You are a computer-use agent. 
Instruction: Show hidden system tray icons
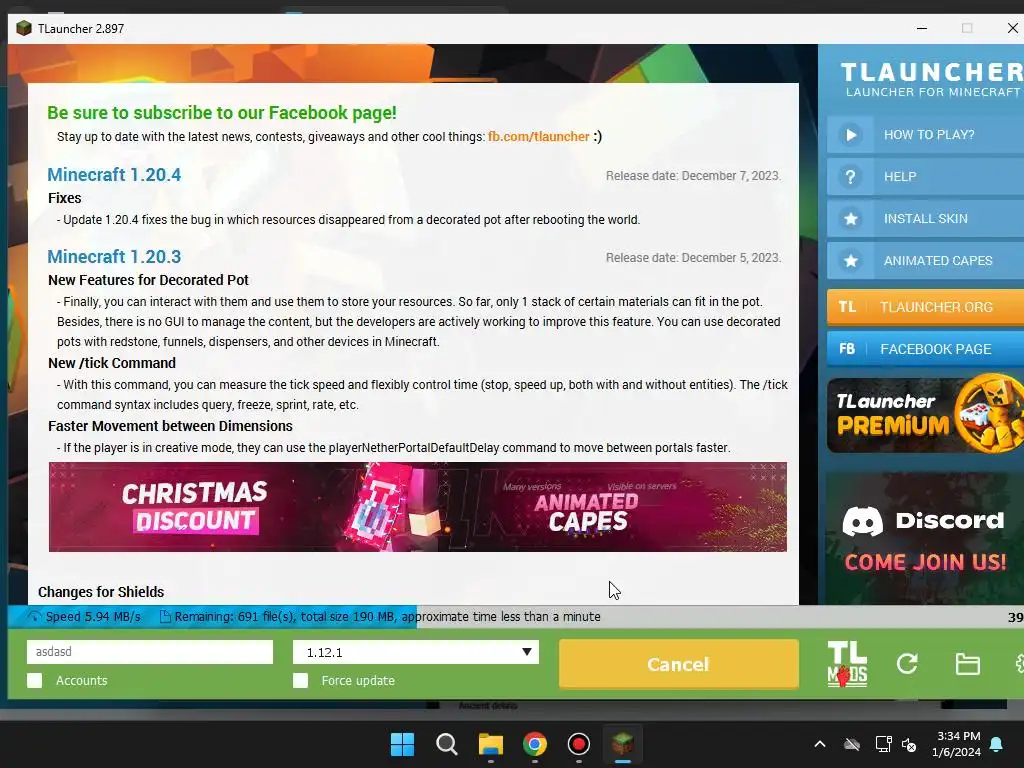point(820,744)
